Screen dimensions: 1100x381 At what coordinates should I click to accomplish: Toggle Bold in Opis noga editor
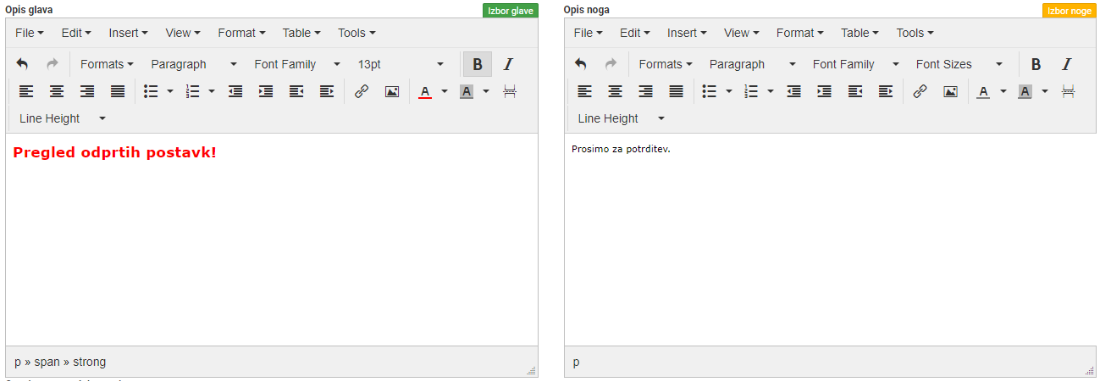pos(1035,64)
